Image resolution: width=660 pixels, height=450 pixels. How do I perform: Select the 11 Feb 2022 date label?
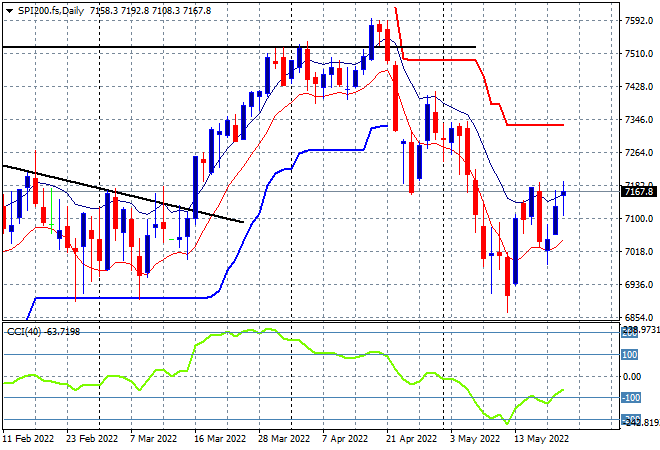(29, 439)
